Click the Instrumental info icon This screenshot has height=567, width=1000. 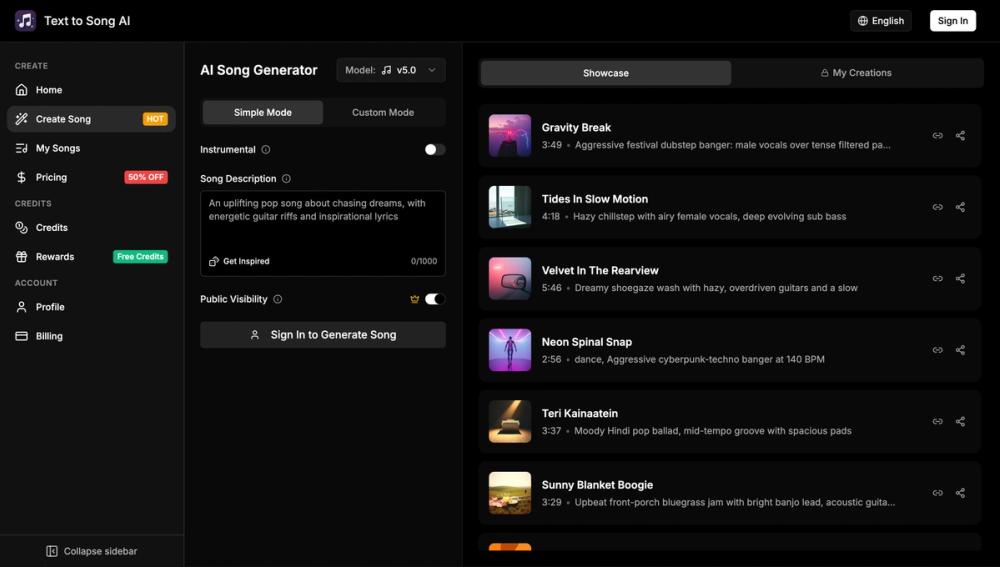pos(266,149)
